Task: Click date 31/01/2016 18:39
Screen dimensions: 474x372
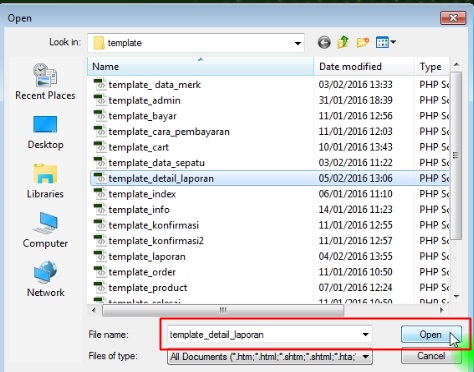Action: [x=355, y=100]
